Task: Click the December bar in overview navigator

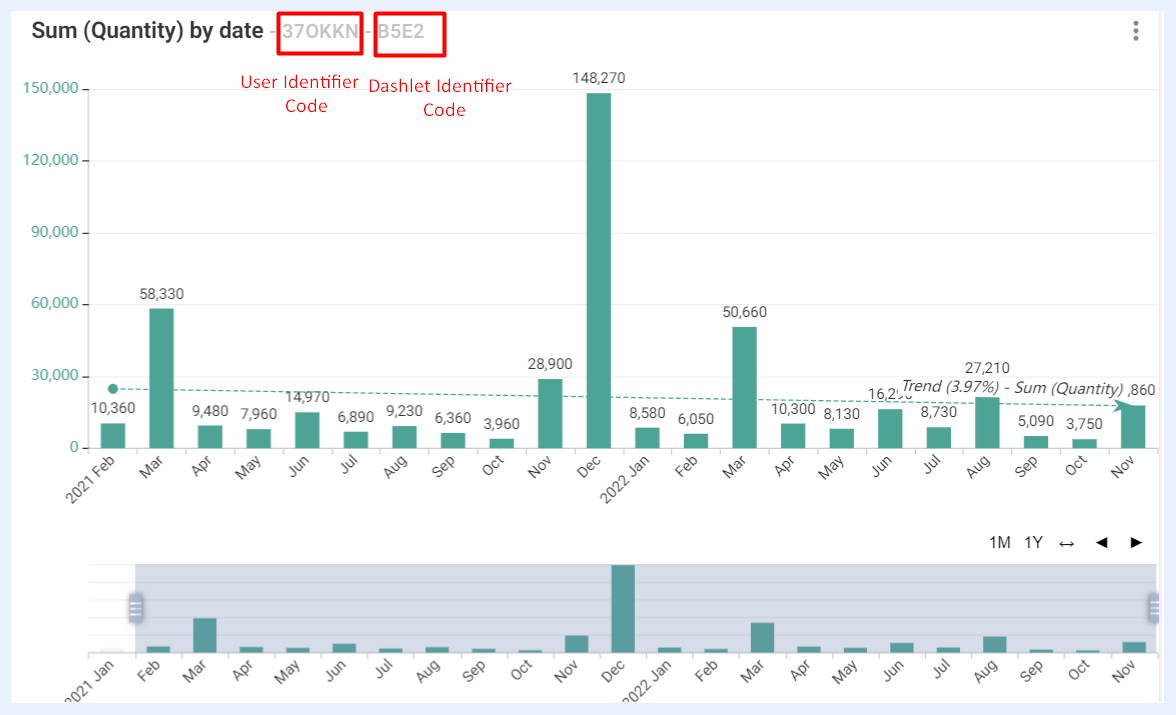Action: tap(622, 608)
